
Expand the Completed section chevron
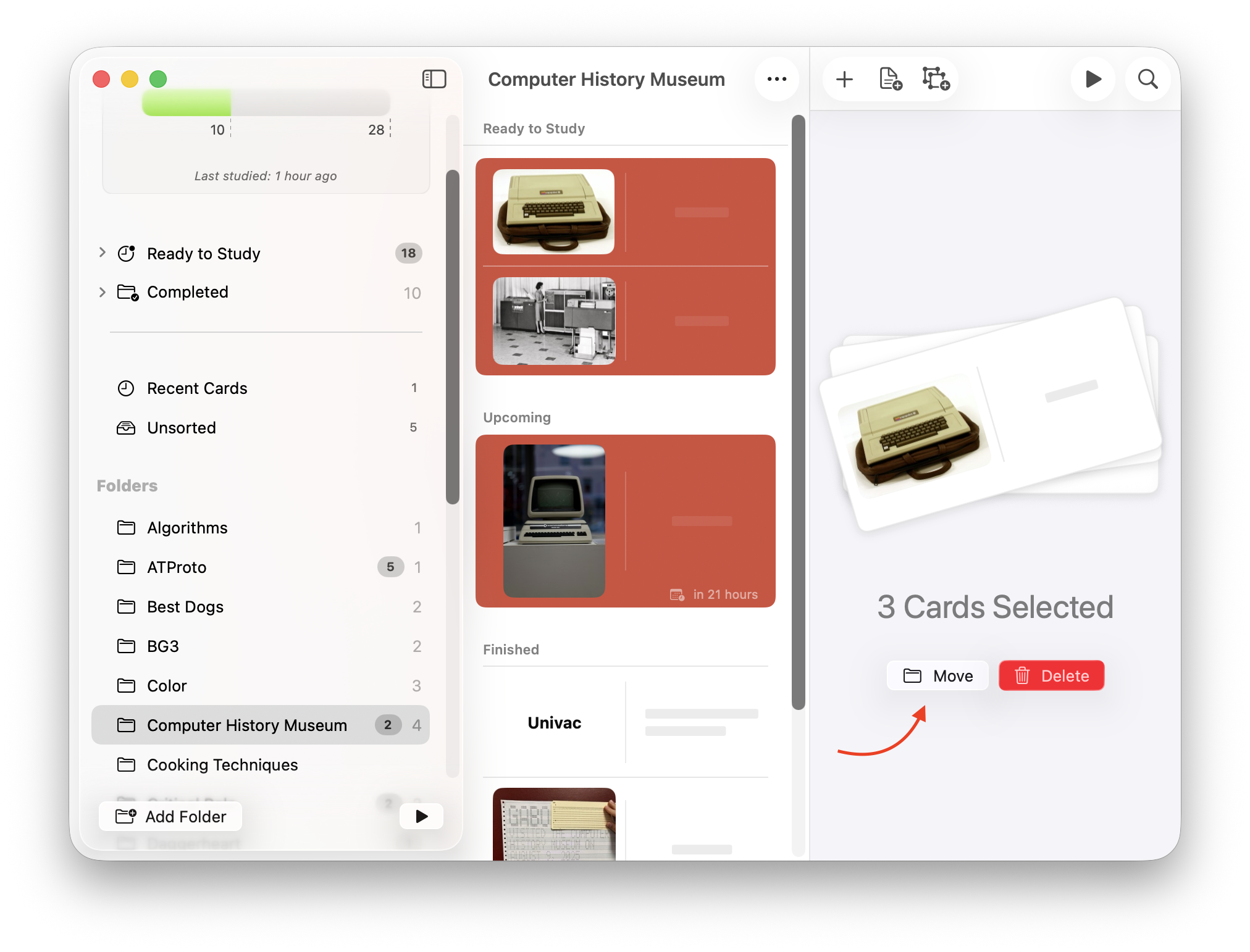tap(103, 292)
